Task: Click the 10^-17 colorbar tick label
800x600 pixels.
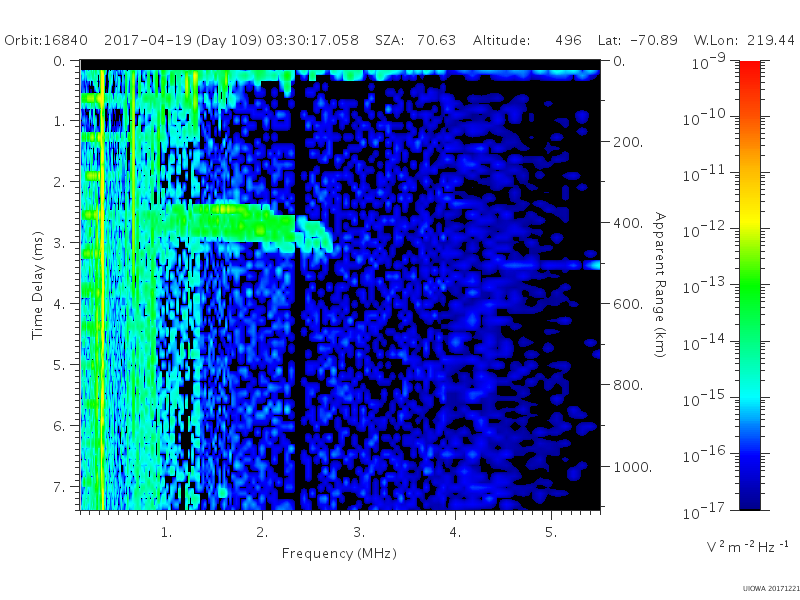Action: pyautogui.click(x=705, y=511)
